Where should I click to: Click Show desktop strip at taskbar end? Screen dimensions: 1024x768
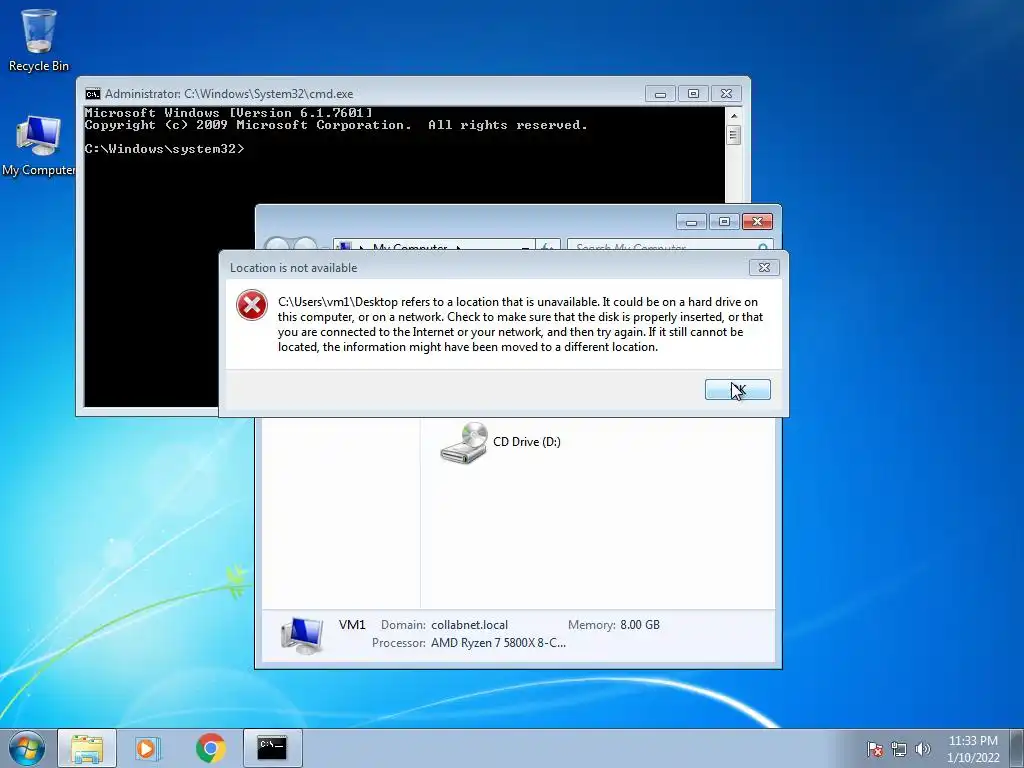[x=1017, y=748]
